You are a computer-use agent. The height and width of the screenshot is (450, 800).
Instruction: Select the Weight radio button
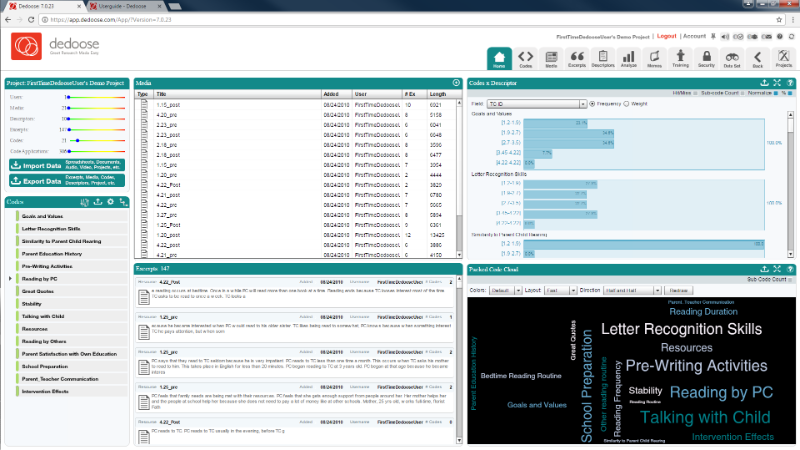pos(627,104)
